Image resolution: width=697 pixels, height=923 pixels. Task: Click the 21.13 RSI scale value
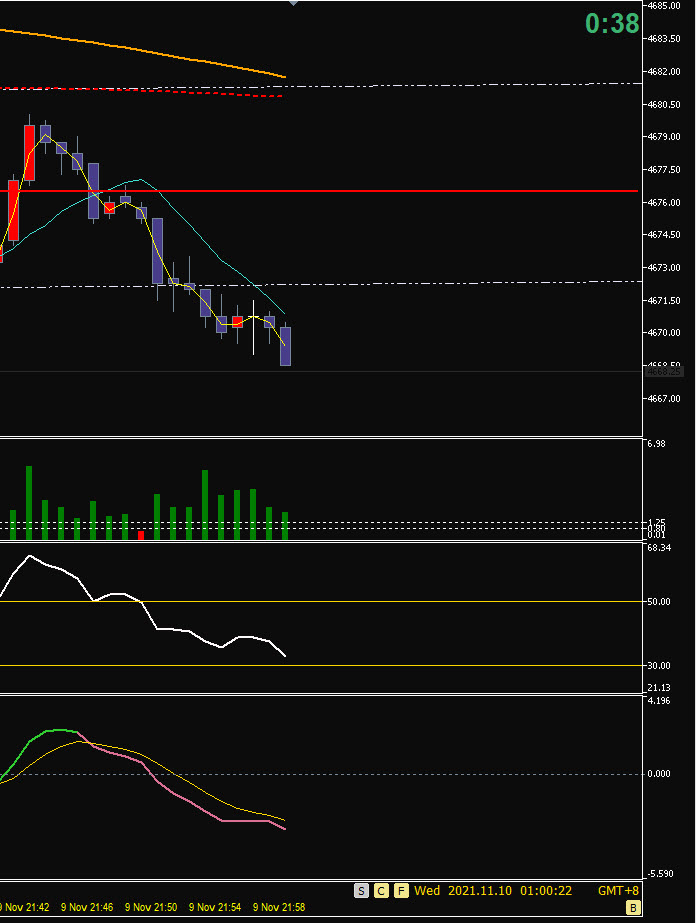pyautogui.click(x=659, y=688)
